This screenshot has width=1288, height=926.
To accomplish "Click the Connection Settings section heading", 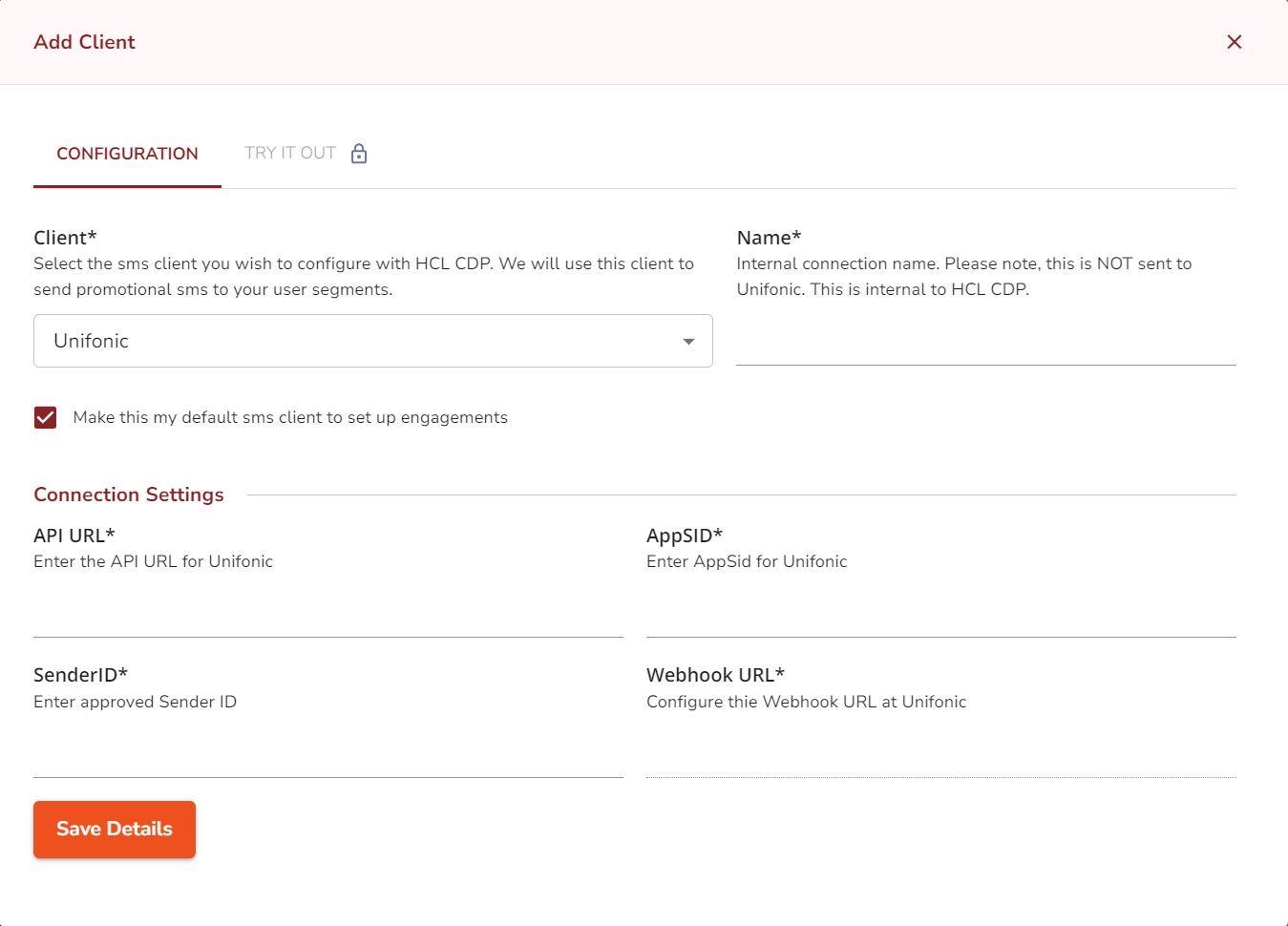I will coord(129,495).
